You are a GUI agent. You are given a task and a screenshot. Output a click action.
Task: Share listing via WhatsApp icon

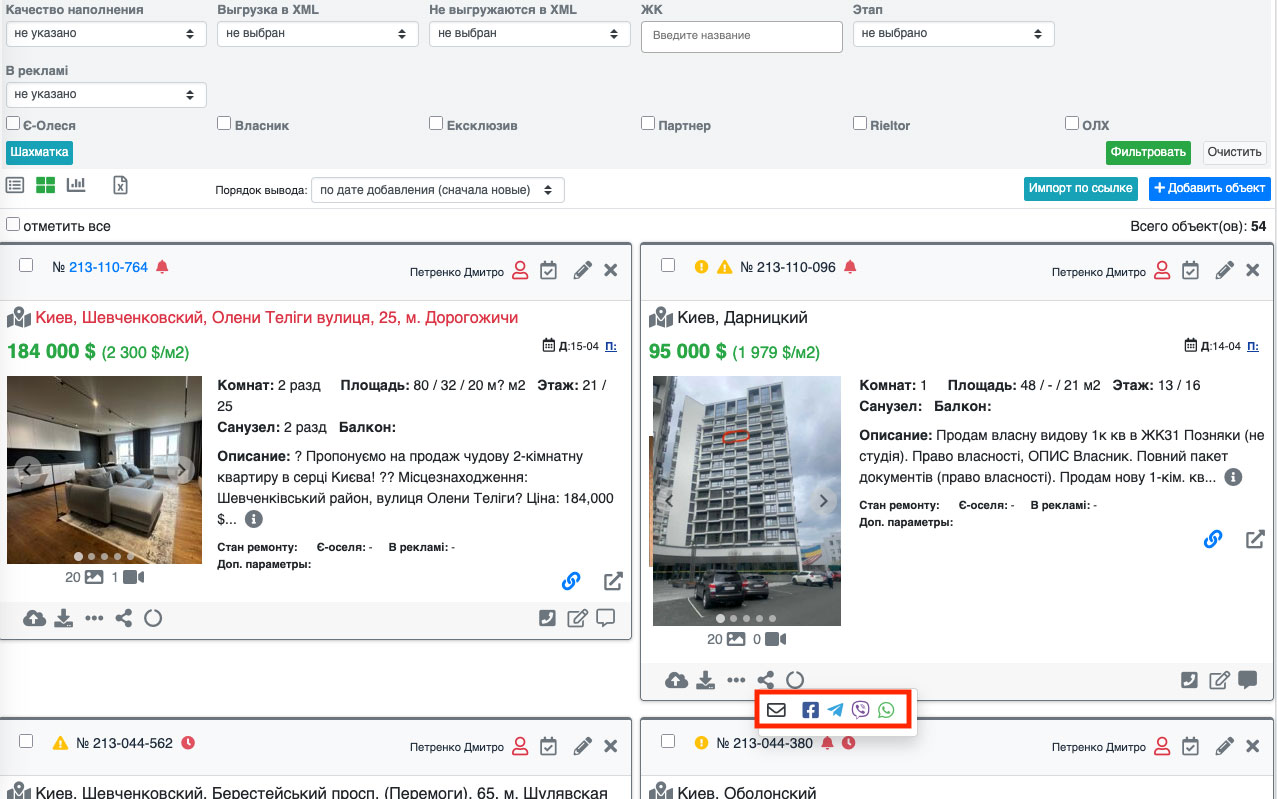886,710
